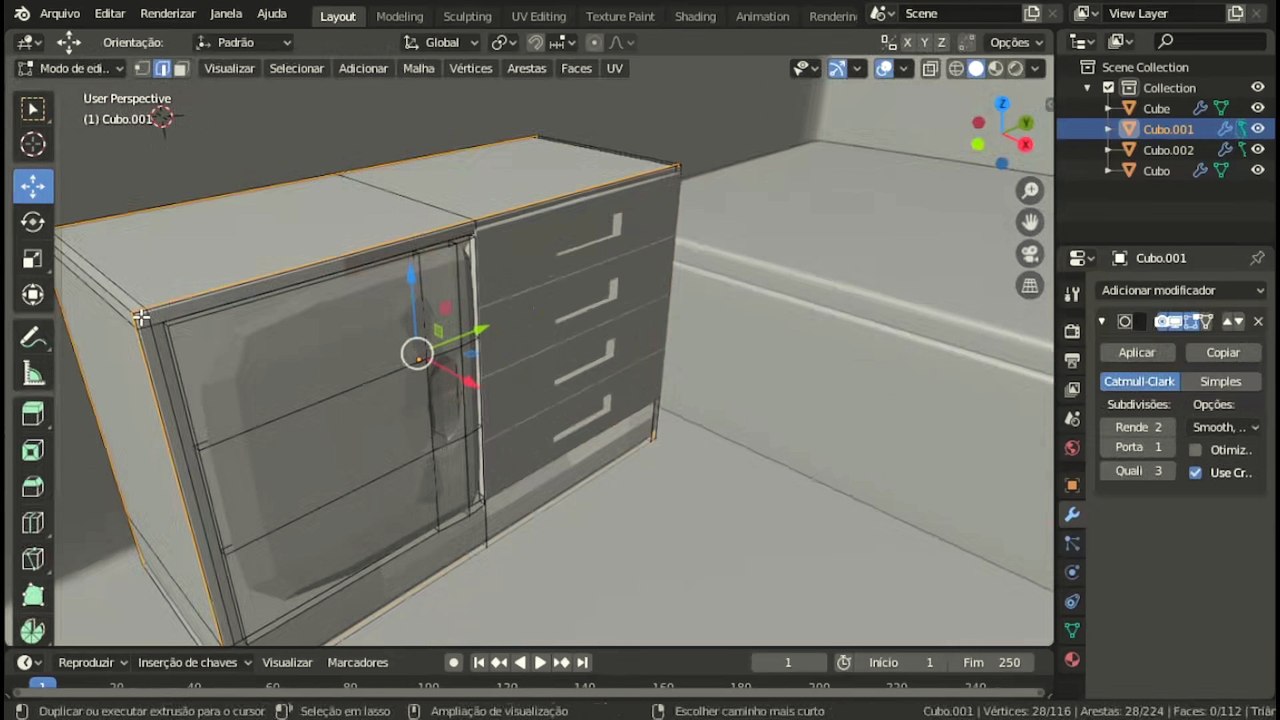Open the Output properties tab

click(x=1072, y=360)
